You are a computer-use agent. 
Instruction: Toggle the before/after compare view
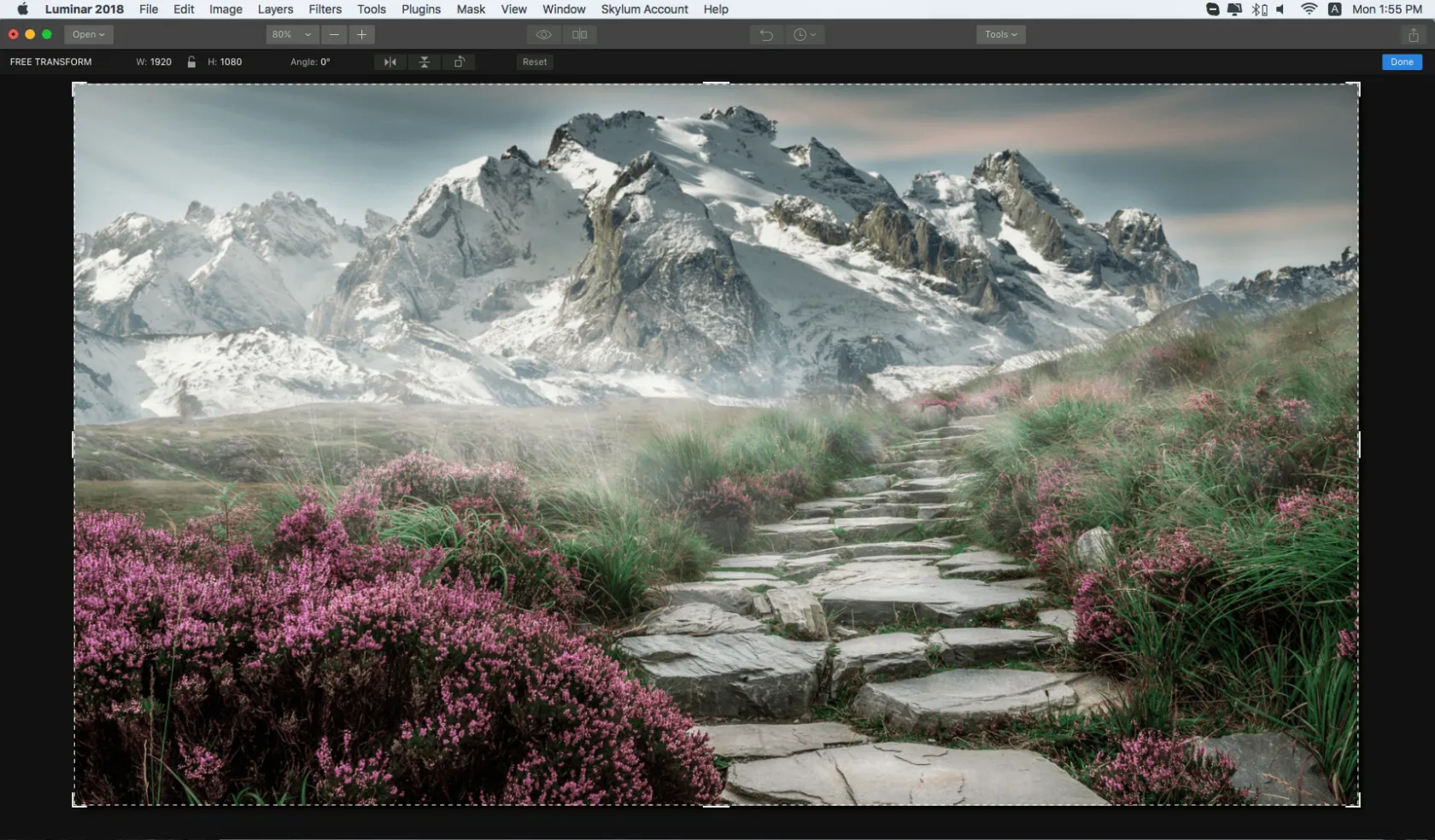579,35
